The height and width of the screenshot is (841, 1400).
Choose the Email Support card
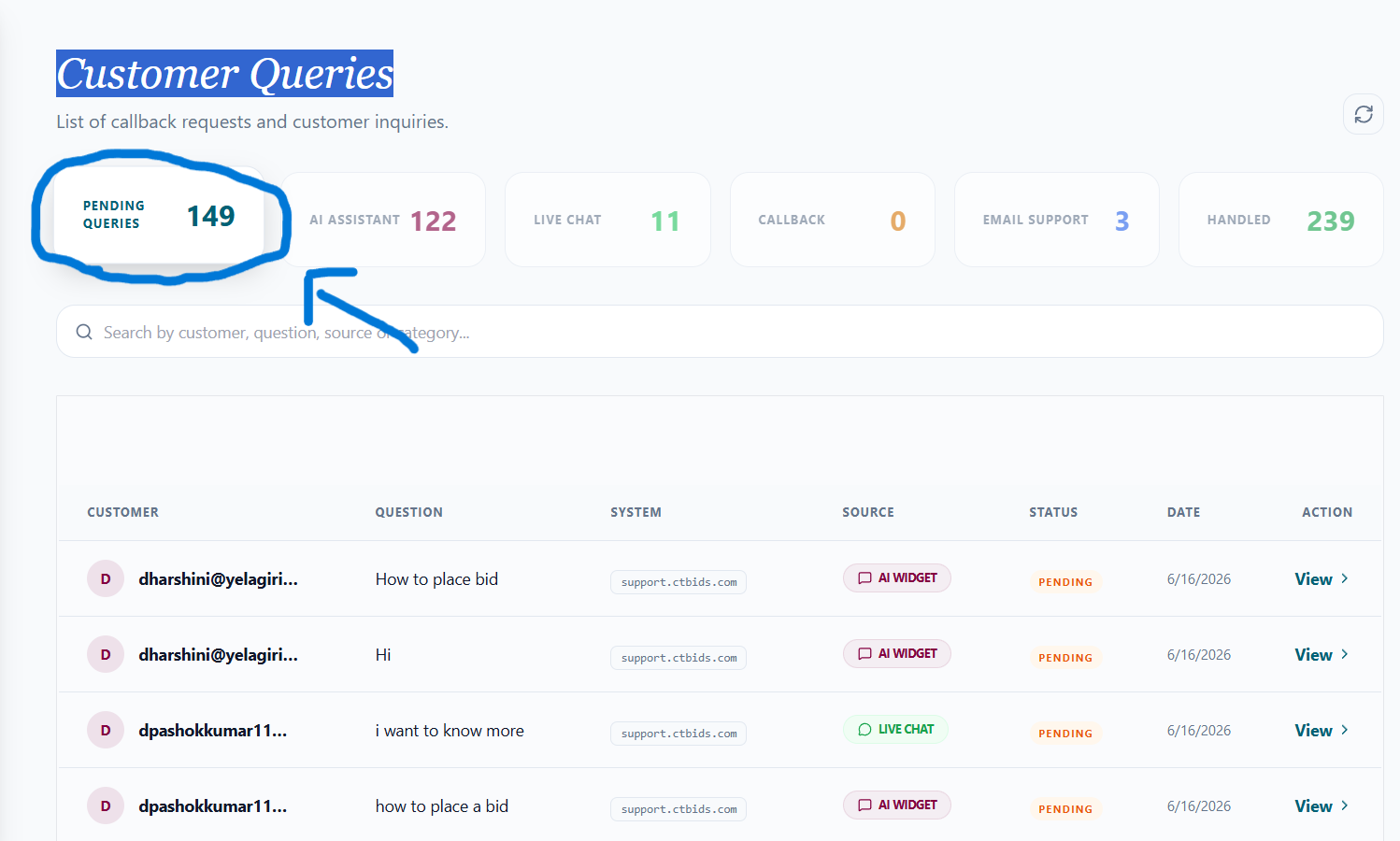tap(1056, 220)
